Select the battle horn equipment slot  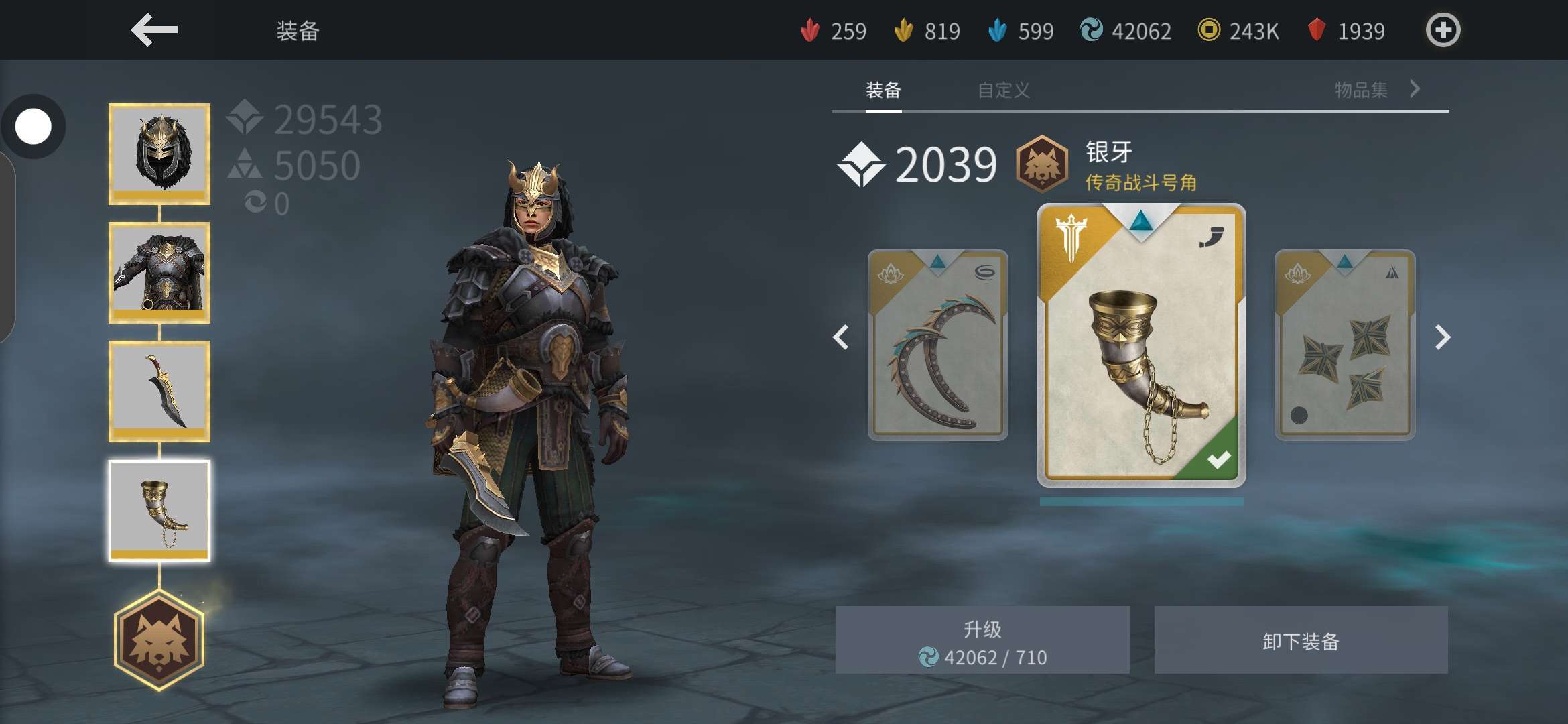pyautogui.click(x=159, y=511)
